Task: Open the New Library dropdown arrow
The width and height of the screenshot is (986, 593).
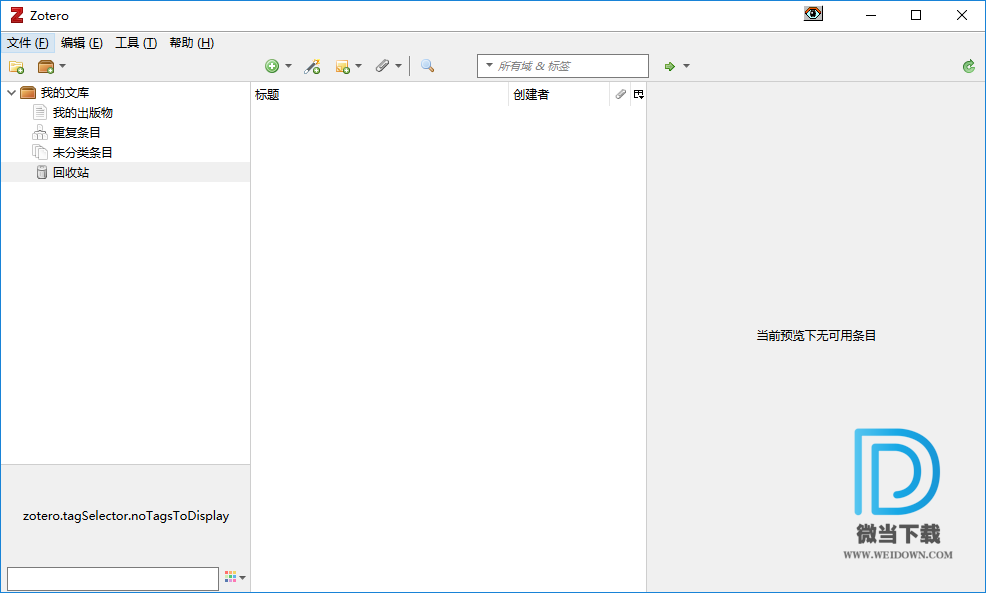Action: pos(62,66)
